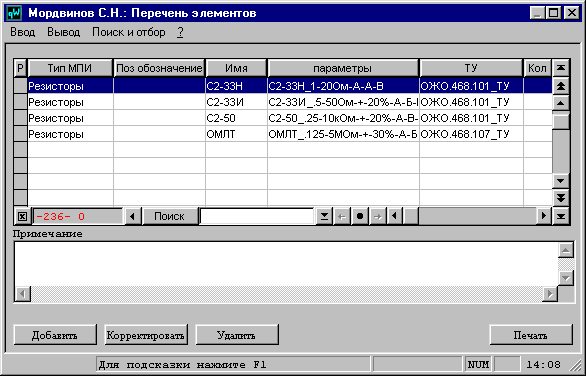Toggle row selector of ОМЛТ row
Screen dimensions: 586x376
(x=21, y=134)
